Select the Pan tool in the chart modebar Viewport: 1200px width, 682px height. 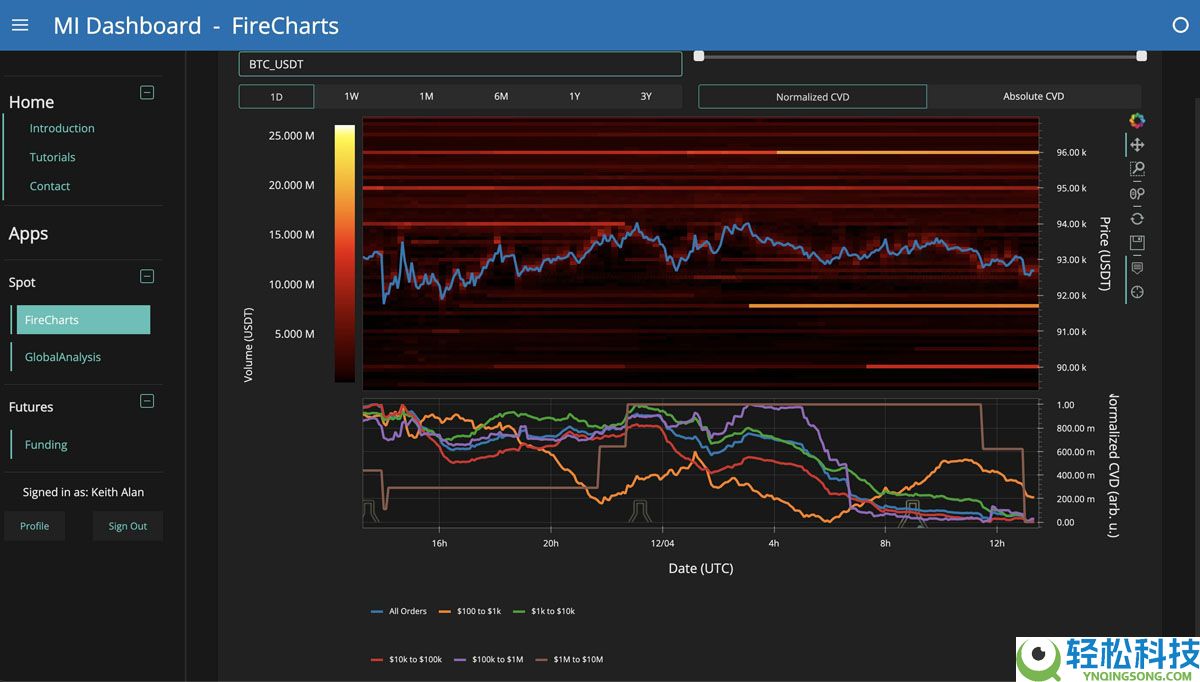[x=1137, y=144]
